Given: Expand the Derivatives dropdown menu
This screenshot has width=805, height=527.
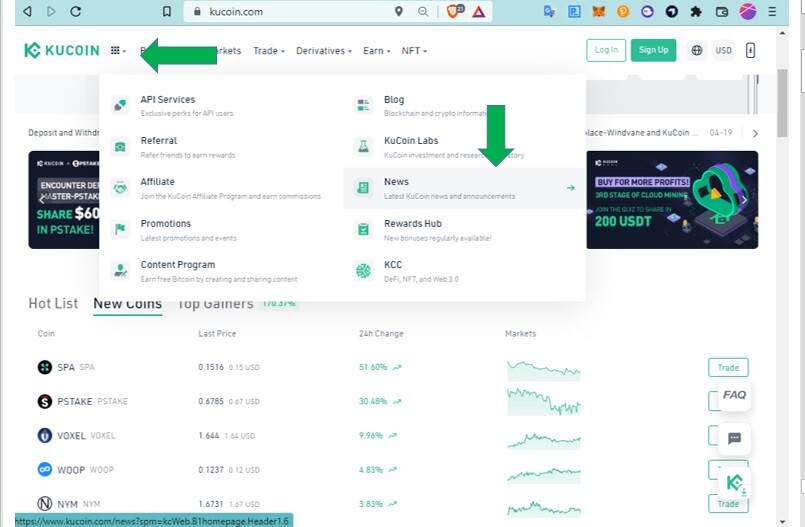Looking at the screenshot, I should [x=324, y=51].
